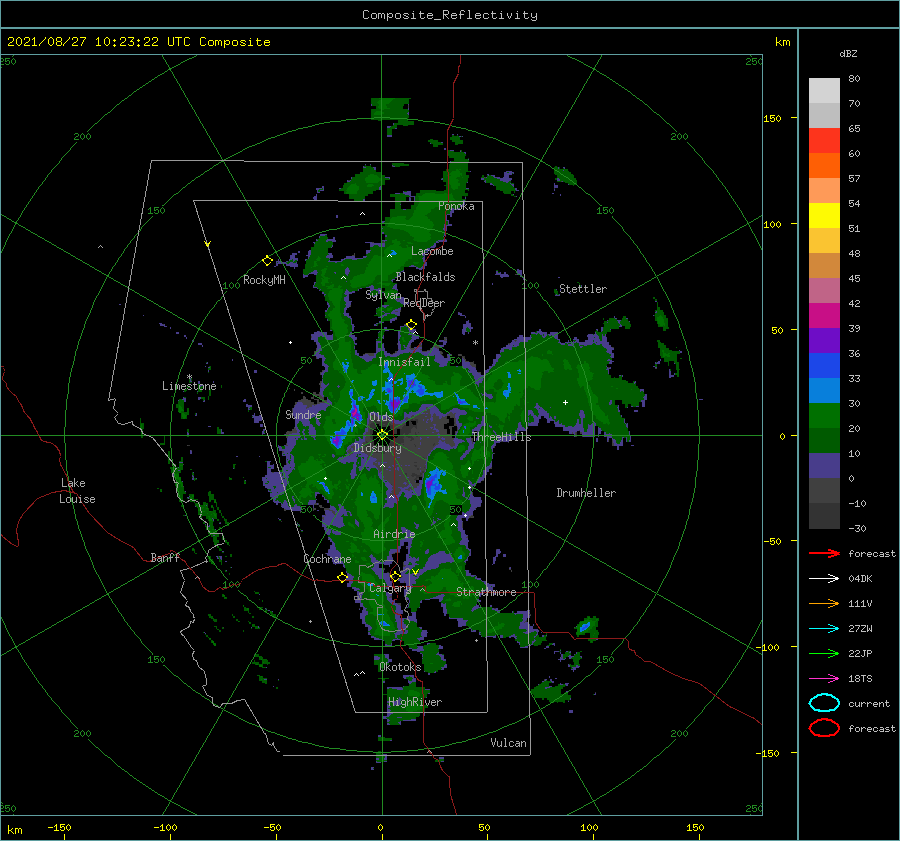Select the 54 dBZ yellow color swatch

click(x=824, y=216)
